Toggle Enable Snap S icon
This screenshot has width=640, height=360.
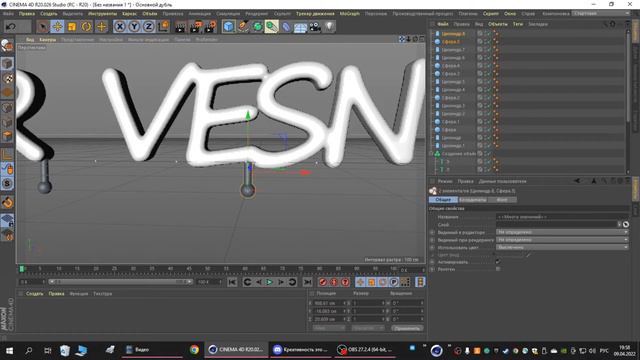pyautogui.click(x=7, y=184)
